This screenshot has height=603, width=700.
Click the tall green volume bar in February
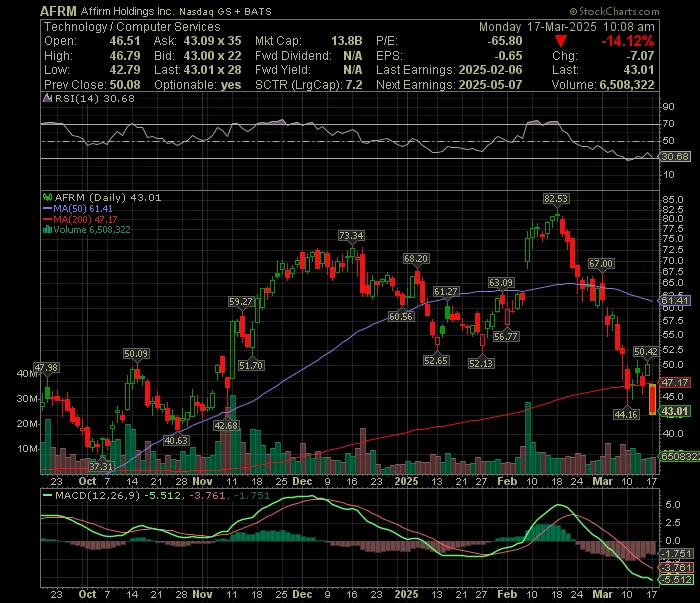tap(528, 438)
